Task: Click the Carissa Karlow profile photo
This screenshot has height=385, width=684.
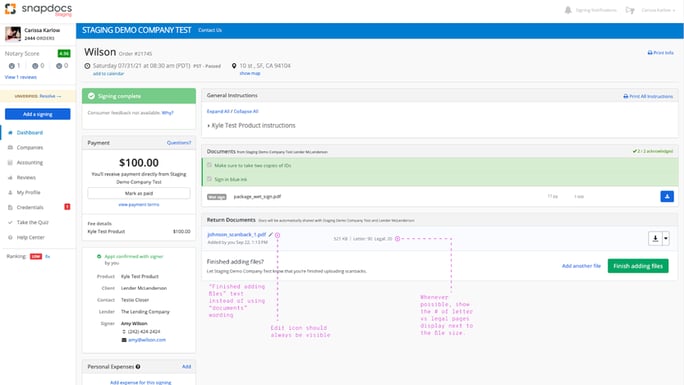Action: (x=13, y=34)
